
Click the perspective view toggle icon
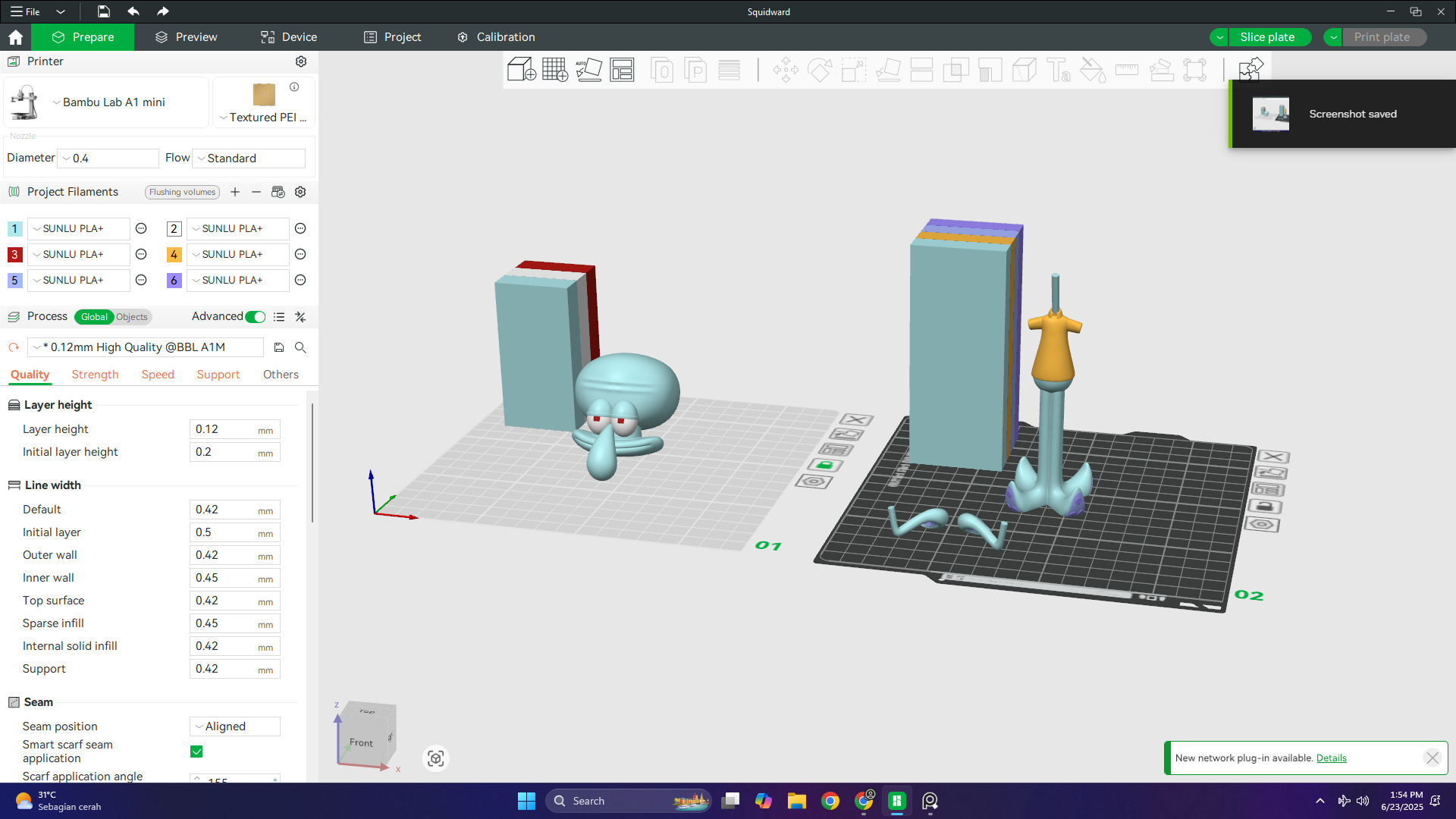click(435, 758)
